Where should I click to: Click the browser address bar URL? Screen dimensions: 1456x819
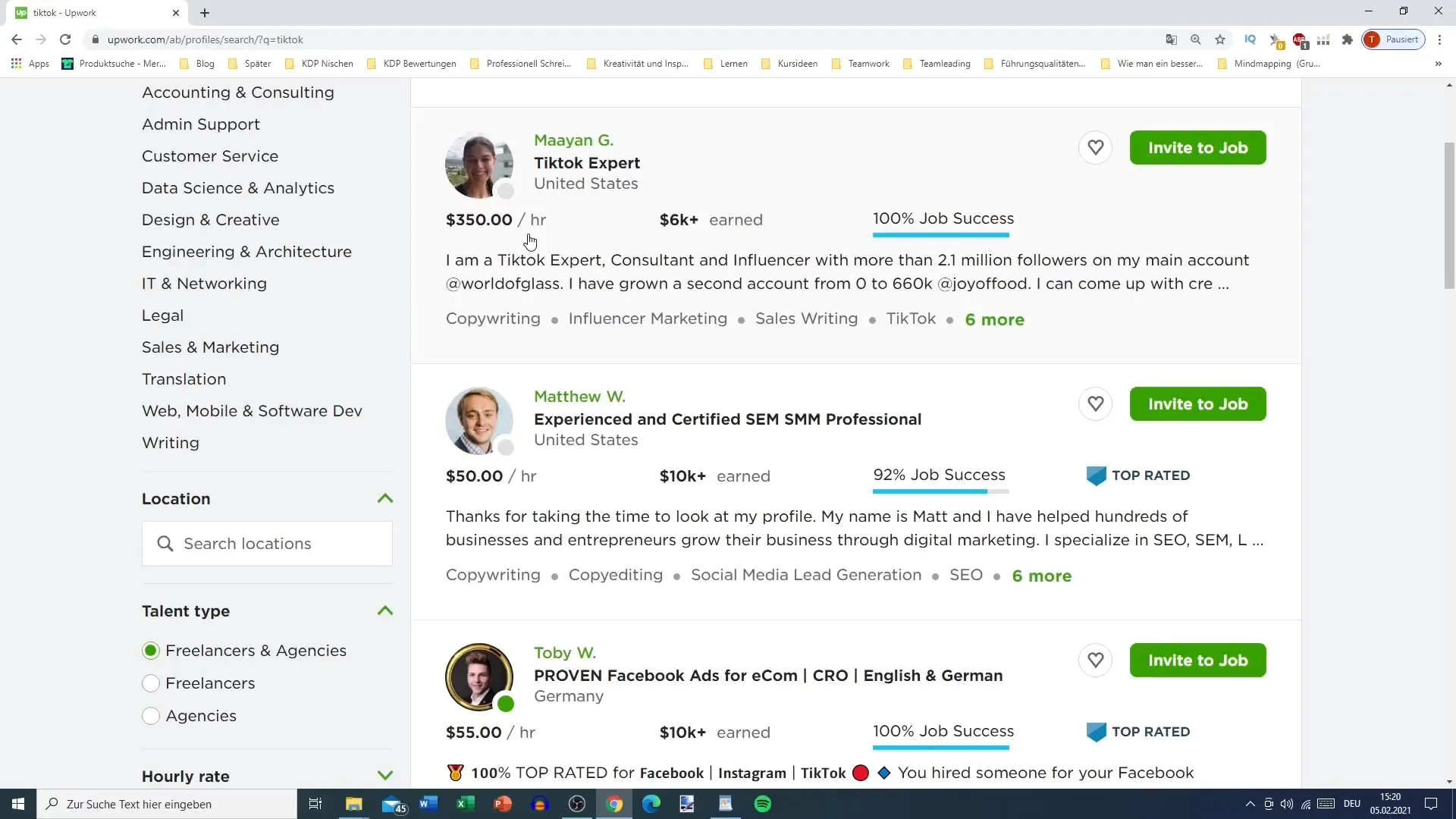coord(206,39)
